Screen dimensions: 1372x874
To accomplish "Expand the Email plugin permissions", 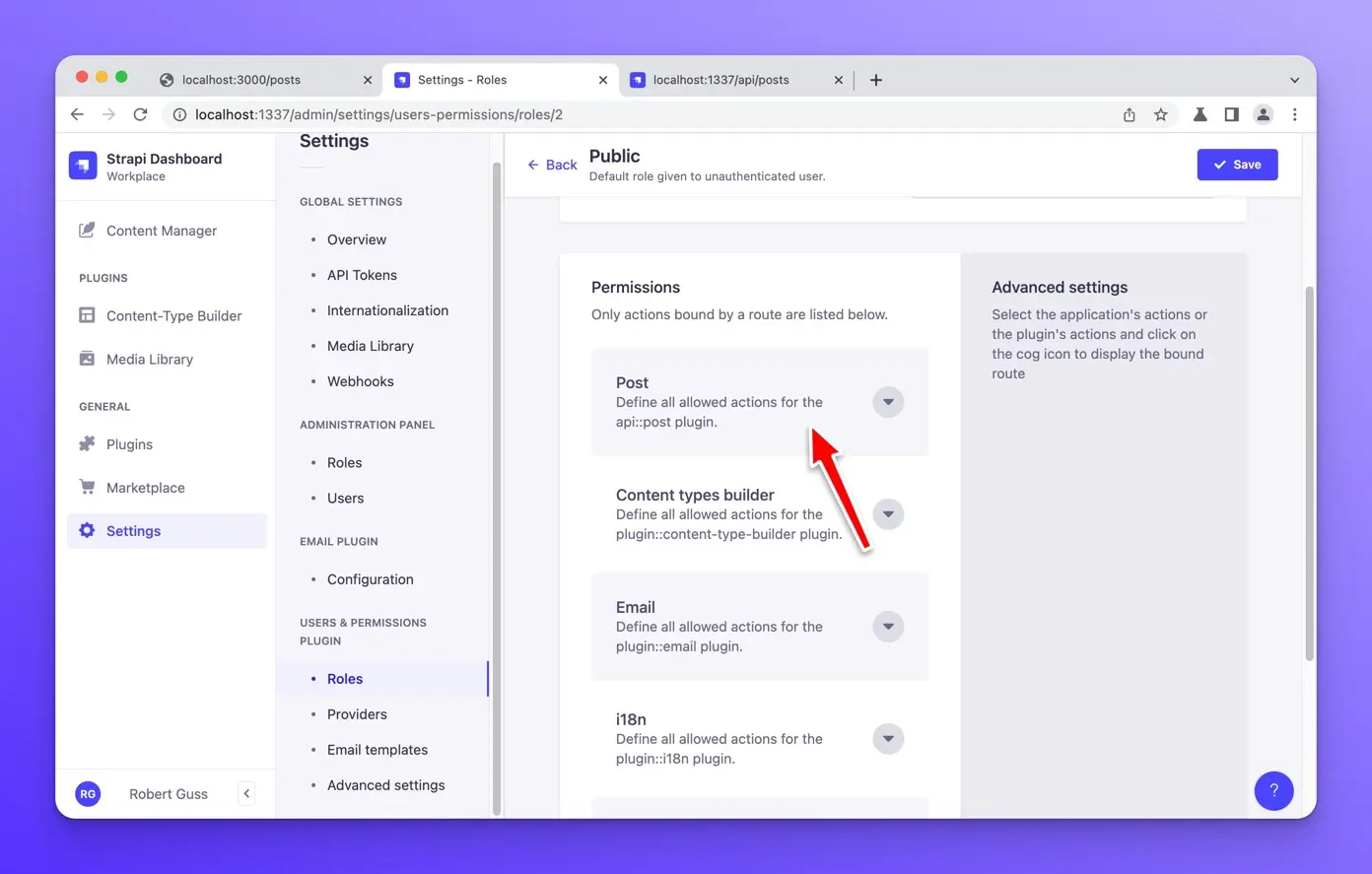I will click(888, 627).
